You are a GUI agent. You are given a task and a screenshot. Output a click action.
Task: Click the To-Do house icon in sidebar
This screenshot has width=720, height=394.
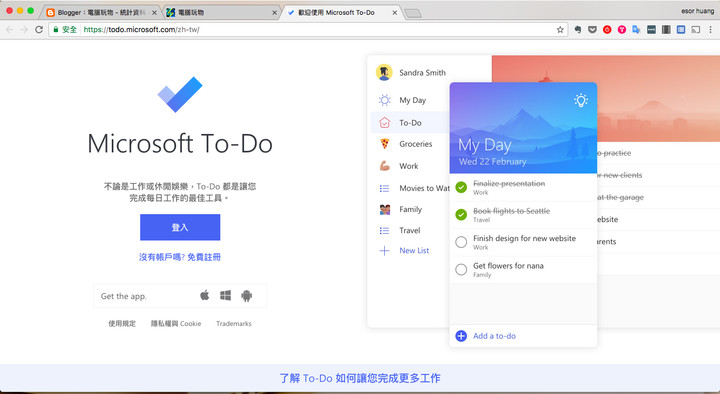click(x=385, y=123)
